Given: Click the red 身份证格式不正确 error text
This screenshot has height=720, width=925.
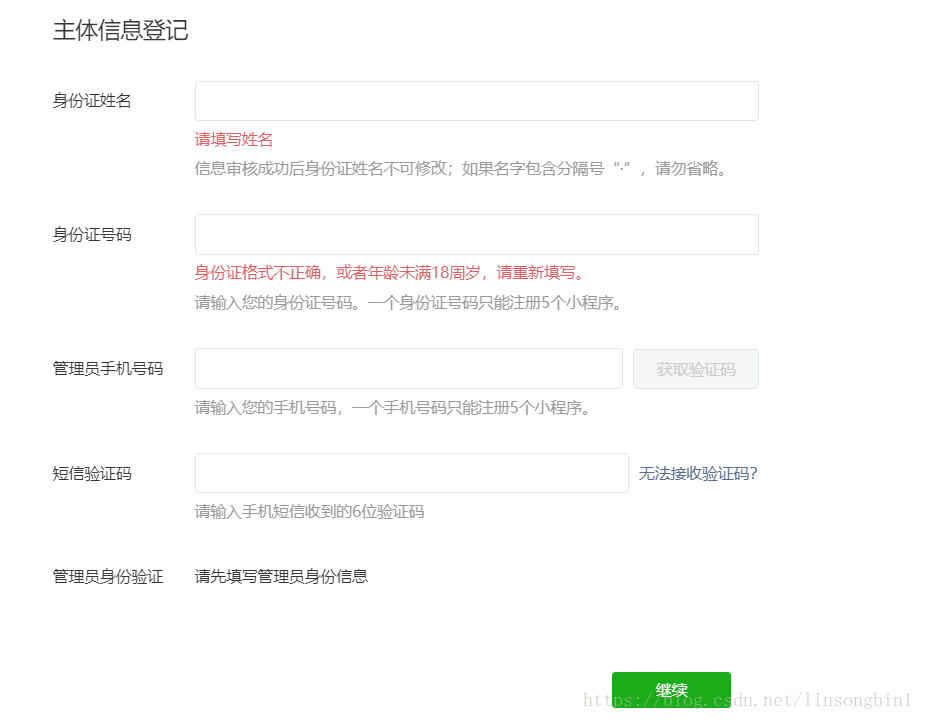Looking at the screenshot, I should tap(390, 273).
